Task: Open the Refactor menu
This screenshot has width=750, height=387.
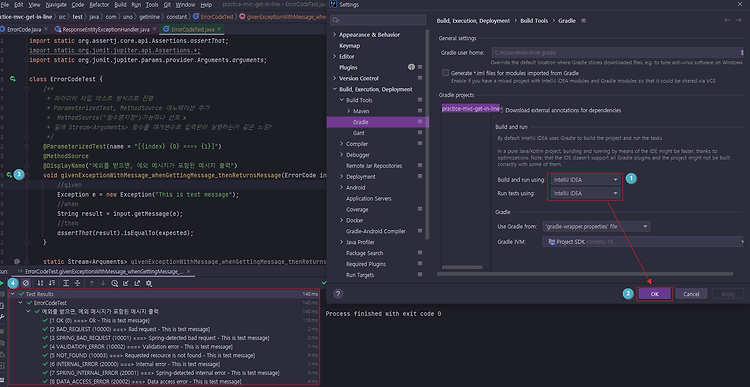Action: point(99,4)
